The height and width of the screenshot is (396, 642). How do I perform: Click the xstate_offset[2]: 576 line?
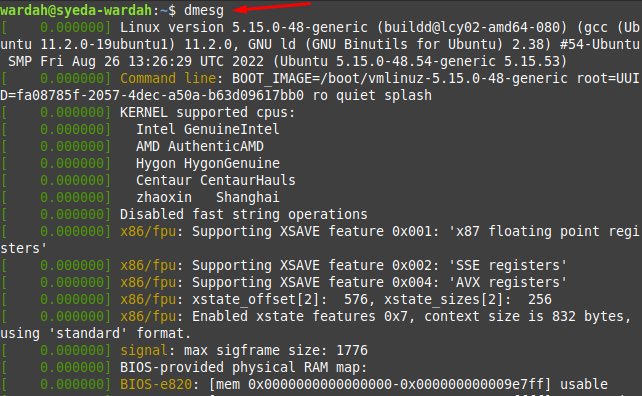276,299
